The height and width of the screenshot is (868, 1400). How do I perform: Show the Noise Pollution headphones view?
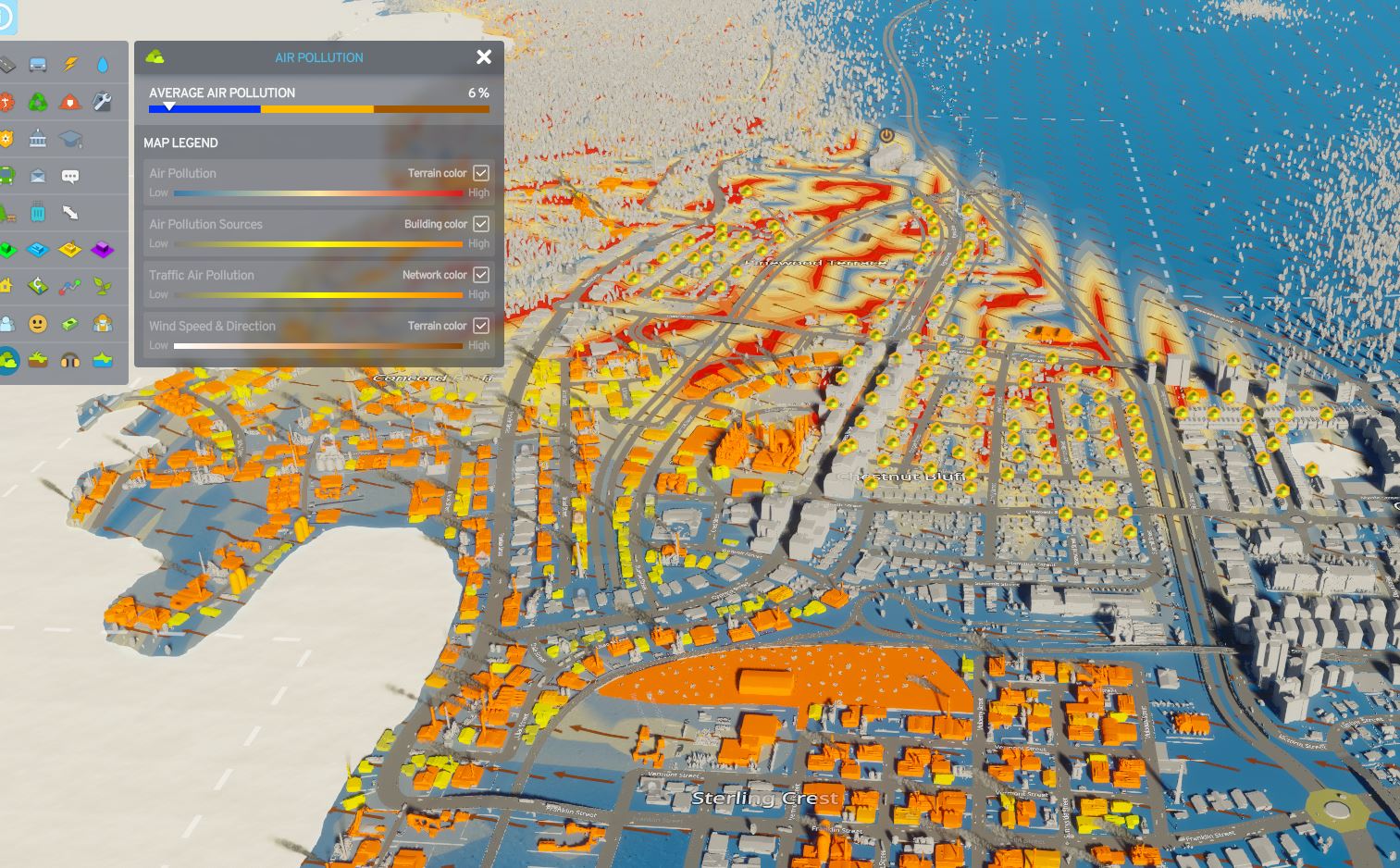click(70, 360)
